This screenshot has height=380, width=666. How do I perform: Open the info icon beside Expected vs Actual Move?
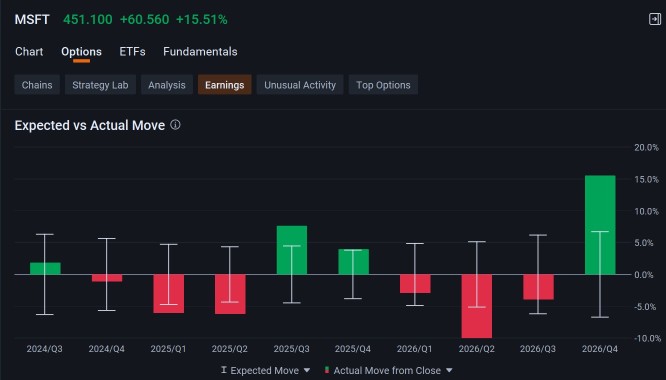[x=175, y=125]
